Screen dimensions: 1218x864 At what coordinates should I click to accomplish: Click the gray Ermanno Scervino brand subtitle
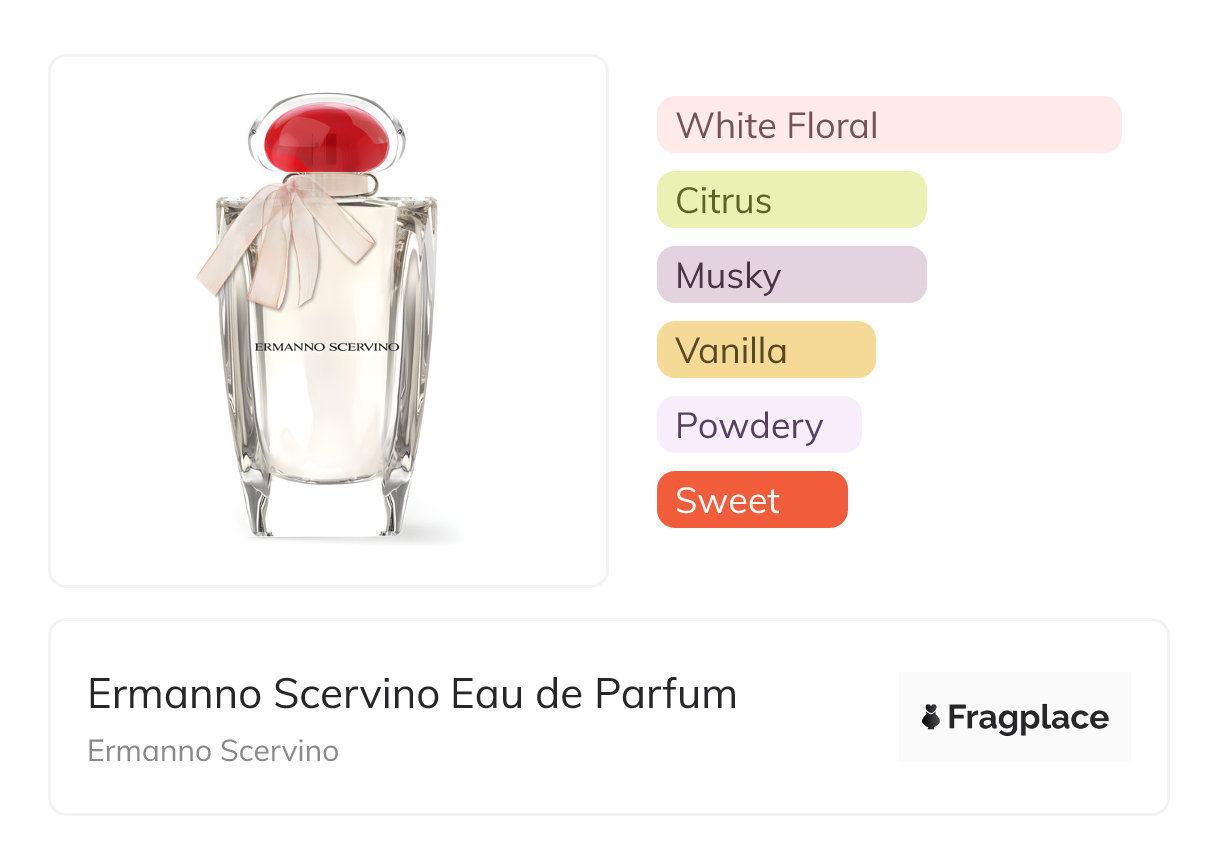click(x=213, y=751)
